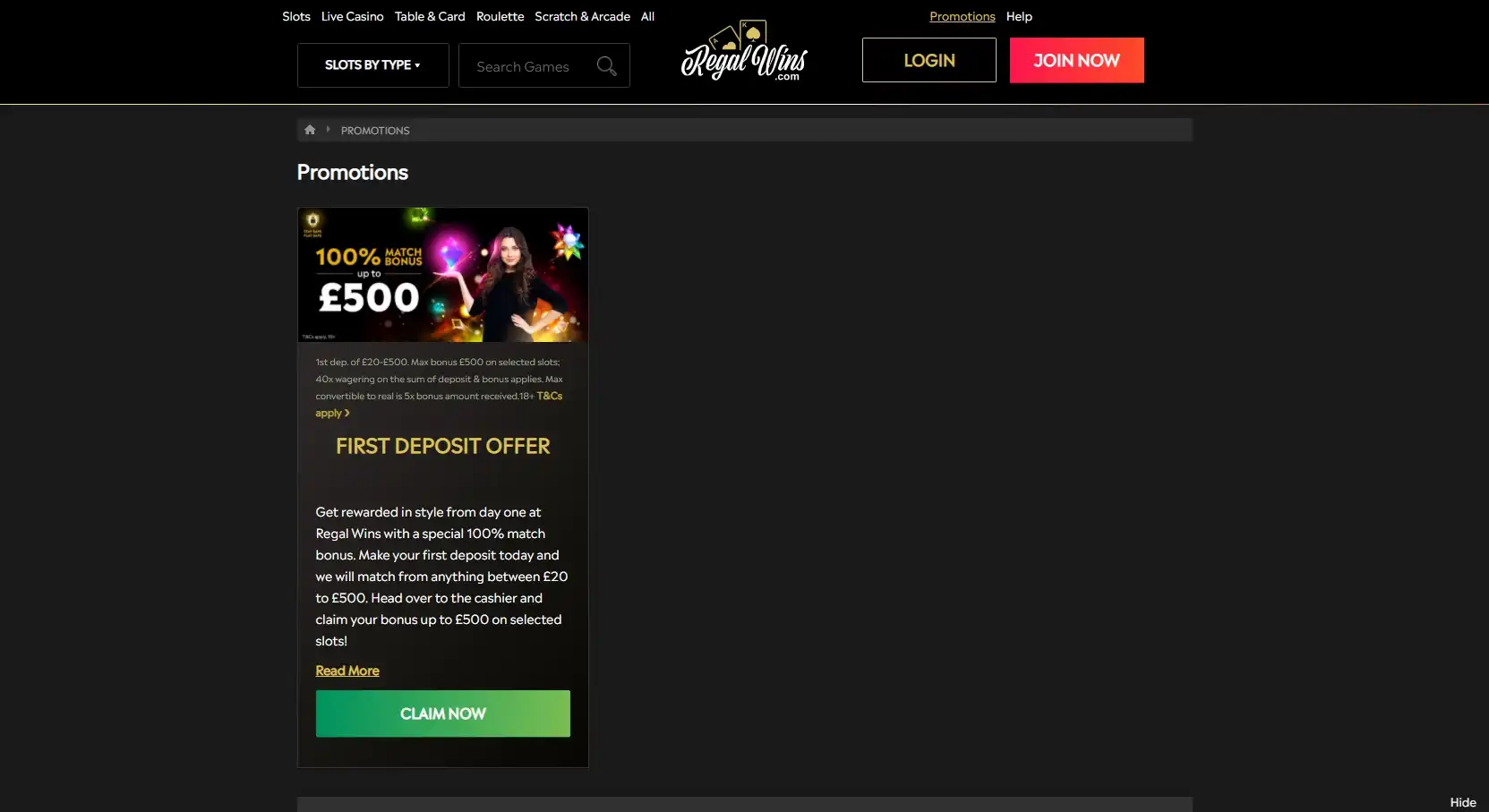Open the Regal Wins logo homepage

(x=744, y=51)
